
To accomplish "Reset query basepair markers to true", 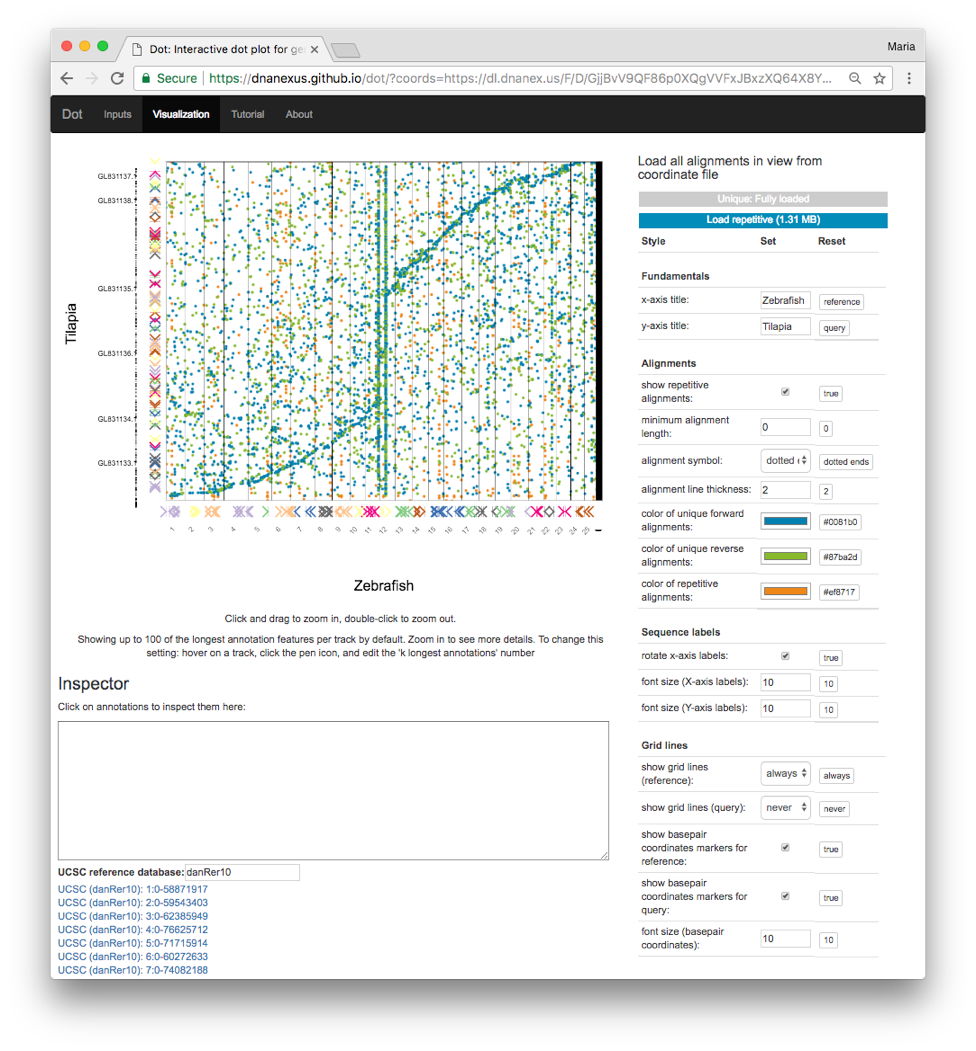I will coord(831,898).
